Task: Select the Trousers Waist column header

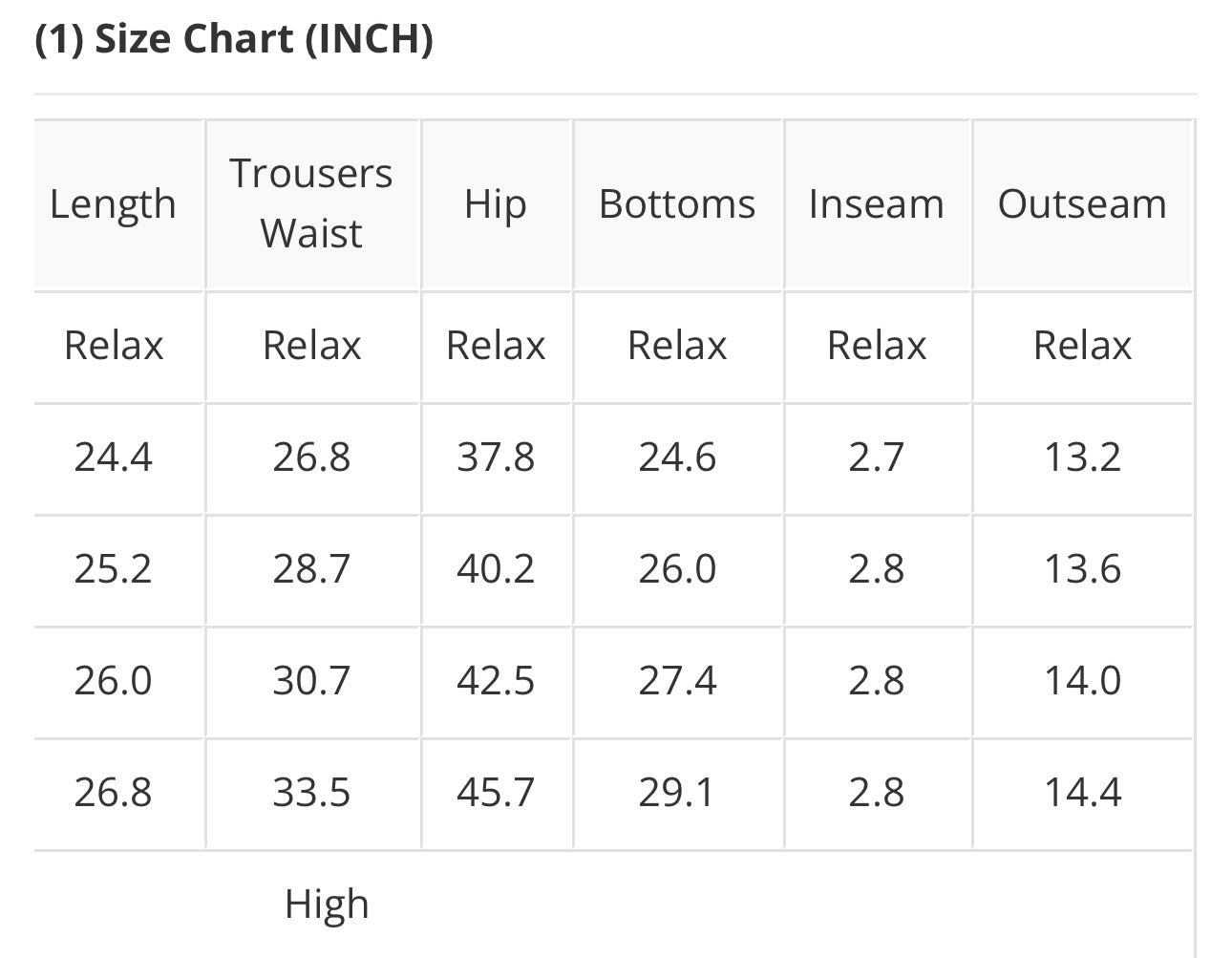Action: pyautogui.click(x=311, y=203)
